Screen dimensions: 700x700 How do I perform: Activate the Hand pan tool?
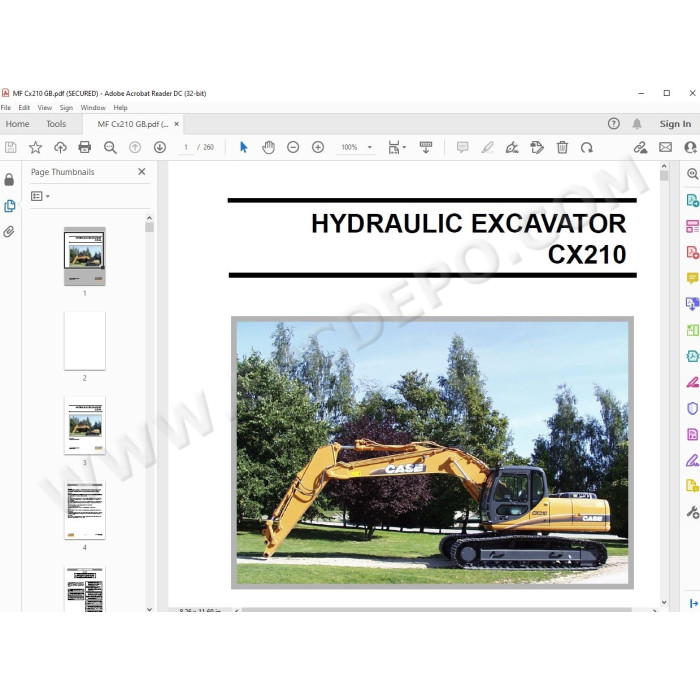[268, 147]
